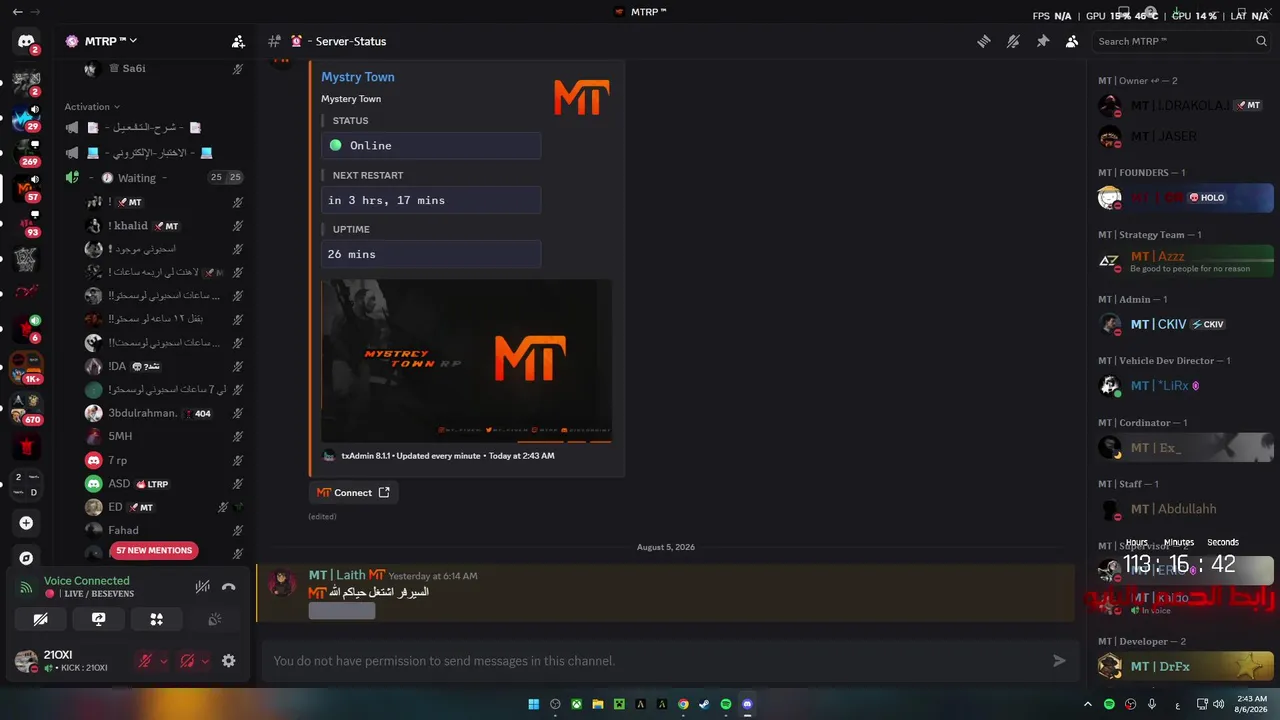The height and width of the screenshot is (720, 1280).
Task: Open the Mystery Town RP banner image
Action: point(466,361)
